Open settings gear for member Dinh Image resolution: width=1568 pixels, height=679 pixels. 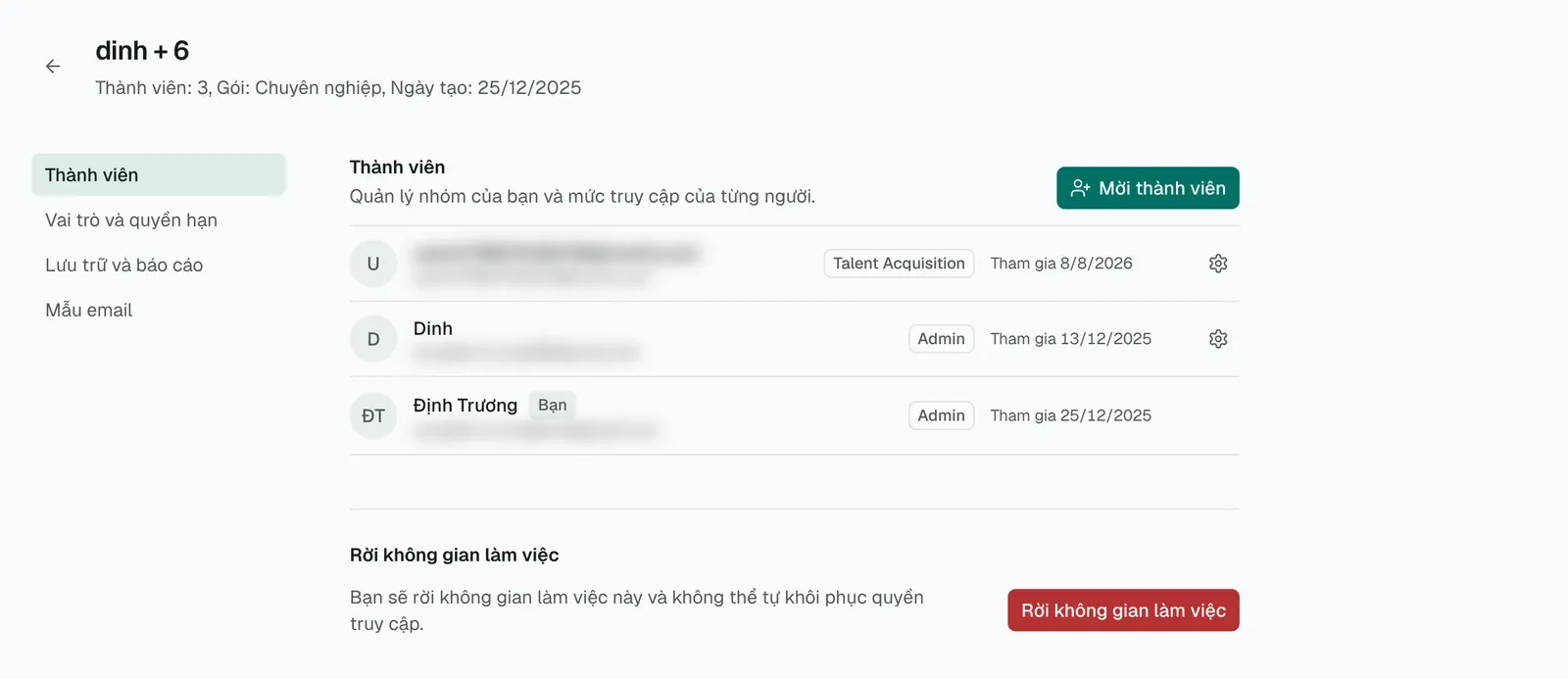coord(1218,339)
